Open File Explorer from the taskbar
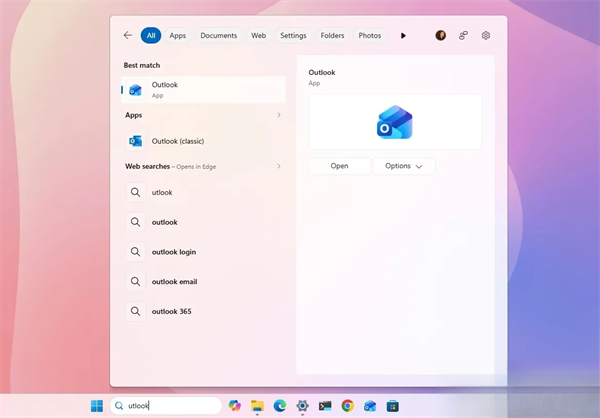Screen dimensions: 600x418 coord(257,406)
